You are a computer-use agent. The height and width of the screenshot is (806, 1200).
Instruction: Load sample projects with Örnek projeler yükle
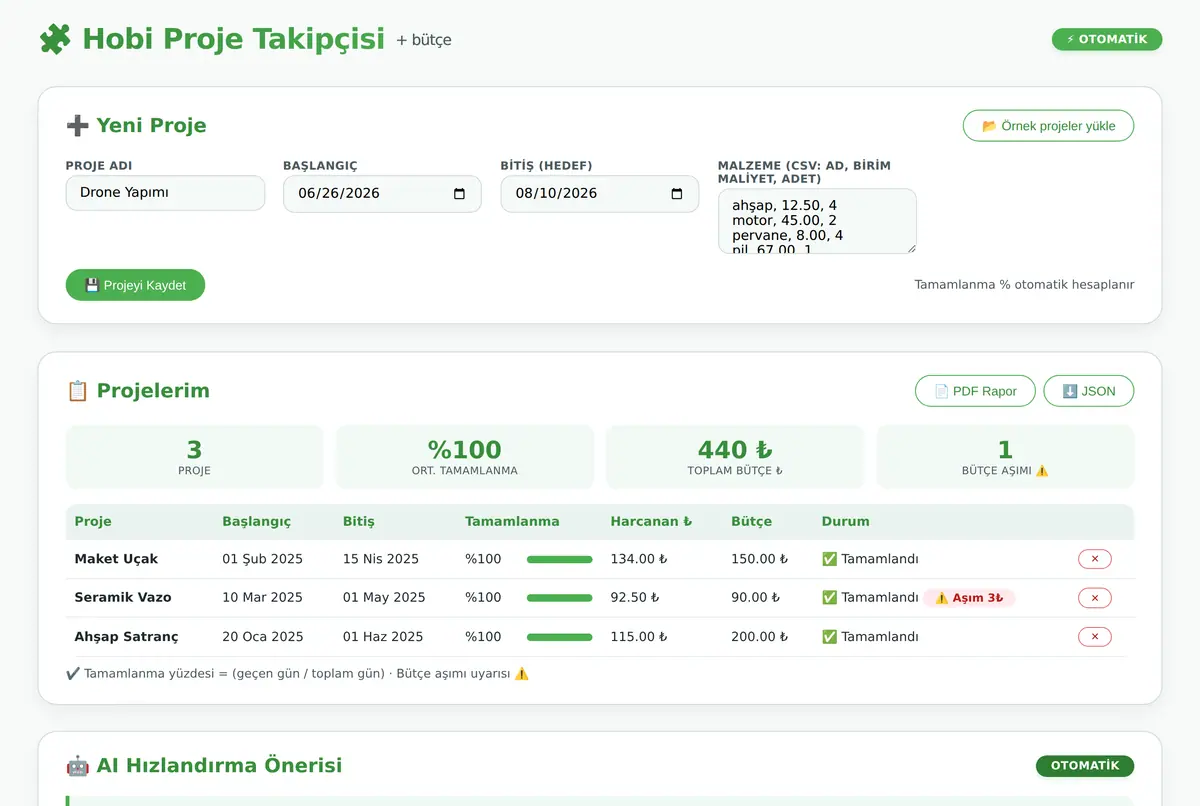coord(1048,126)
